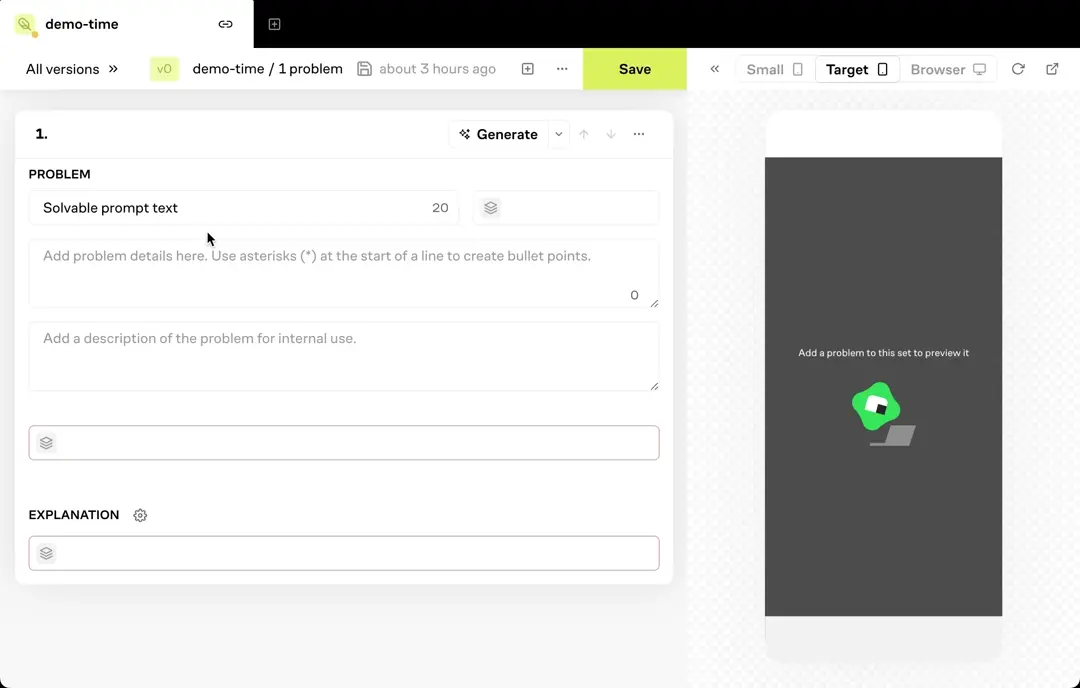
Task: Click the save disk icon near timestamp
Action: click(364, 69)
